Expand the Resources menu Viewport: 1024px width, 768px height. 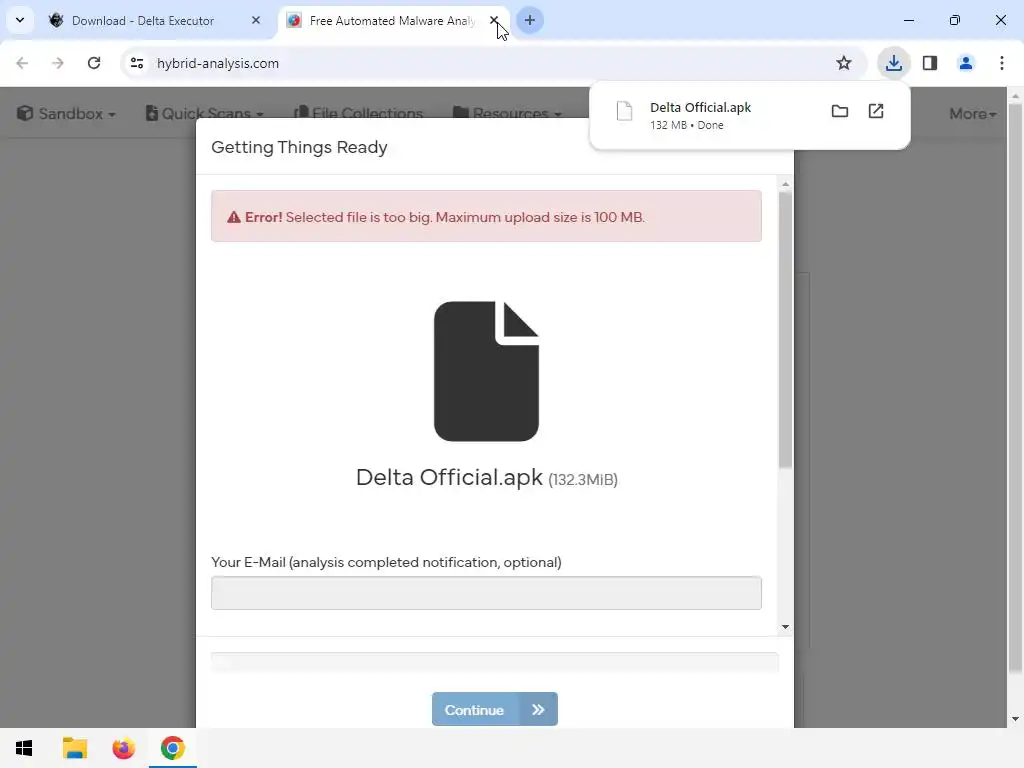click(507, 114)
